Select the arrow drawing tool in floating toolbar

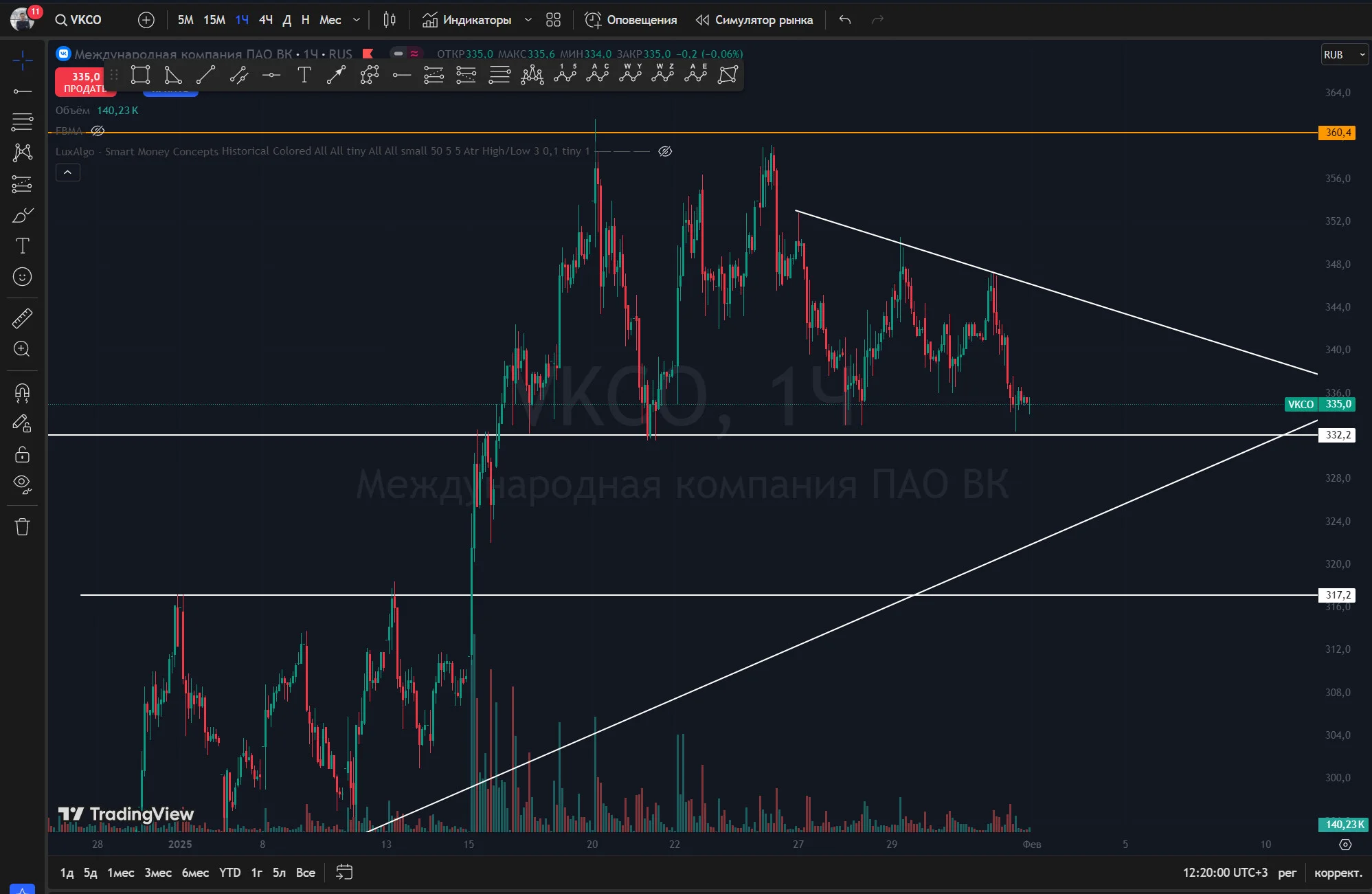(x=336, y=75)
